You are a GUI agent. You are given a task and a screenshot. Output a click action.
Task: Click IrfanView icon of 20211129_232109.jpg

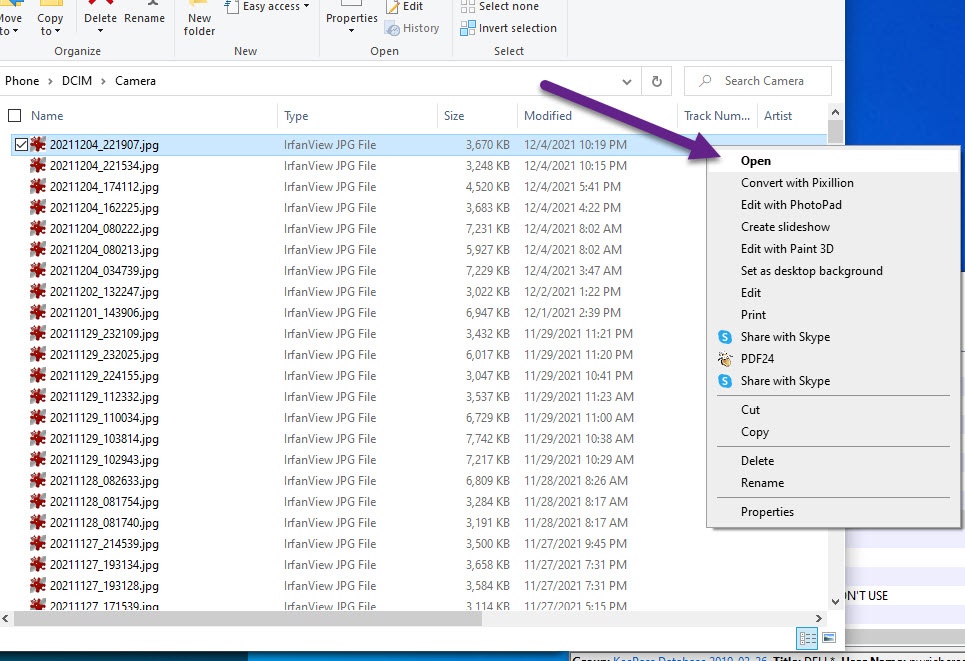pyautogui.click(x=38, y=334)
